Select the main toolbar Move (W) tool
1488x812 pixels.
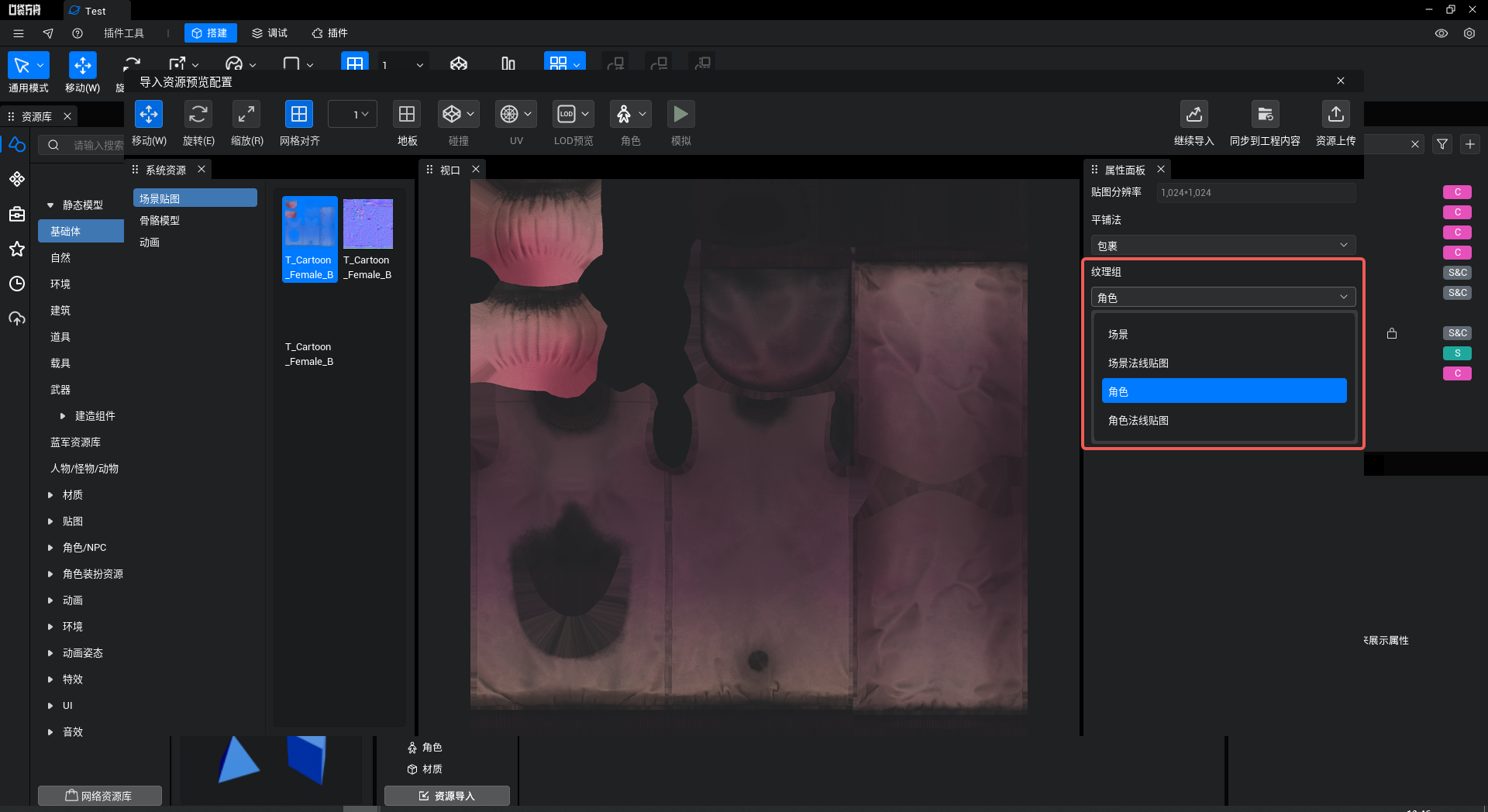[82, 66]
